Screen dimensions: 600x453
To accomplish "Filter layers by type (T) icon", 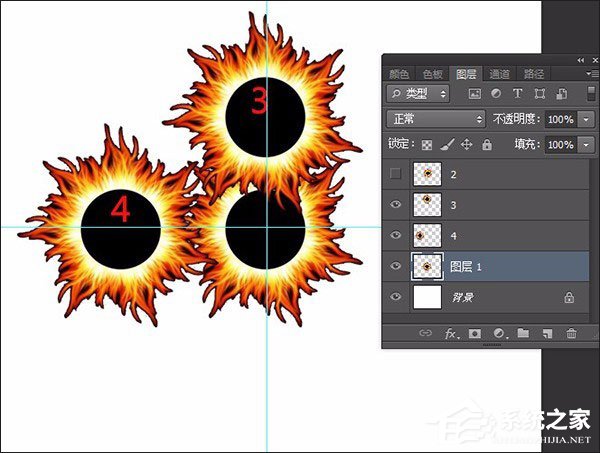I will tap(517, 94).
